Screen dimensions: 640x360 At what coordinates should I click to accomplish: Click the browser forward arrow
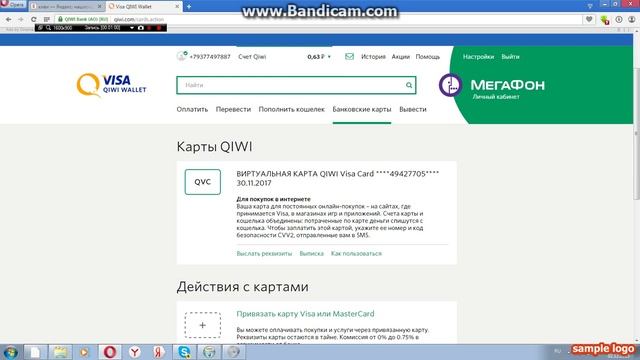click(21, 19)
